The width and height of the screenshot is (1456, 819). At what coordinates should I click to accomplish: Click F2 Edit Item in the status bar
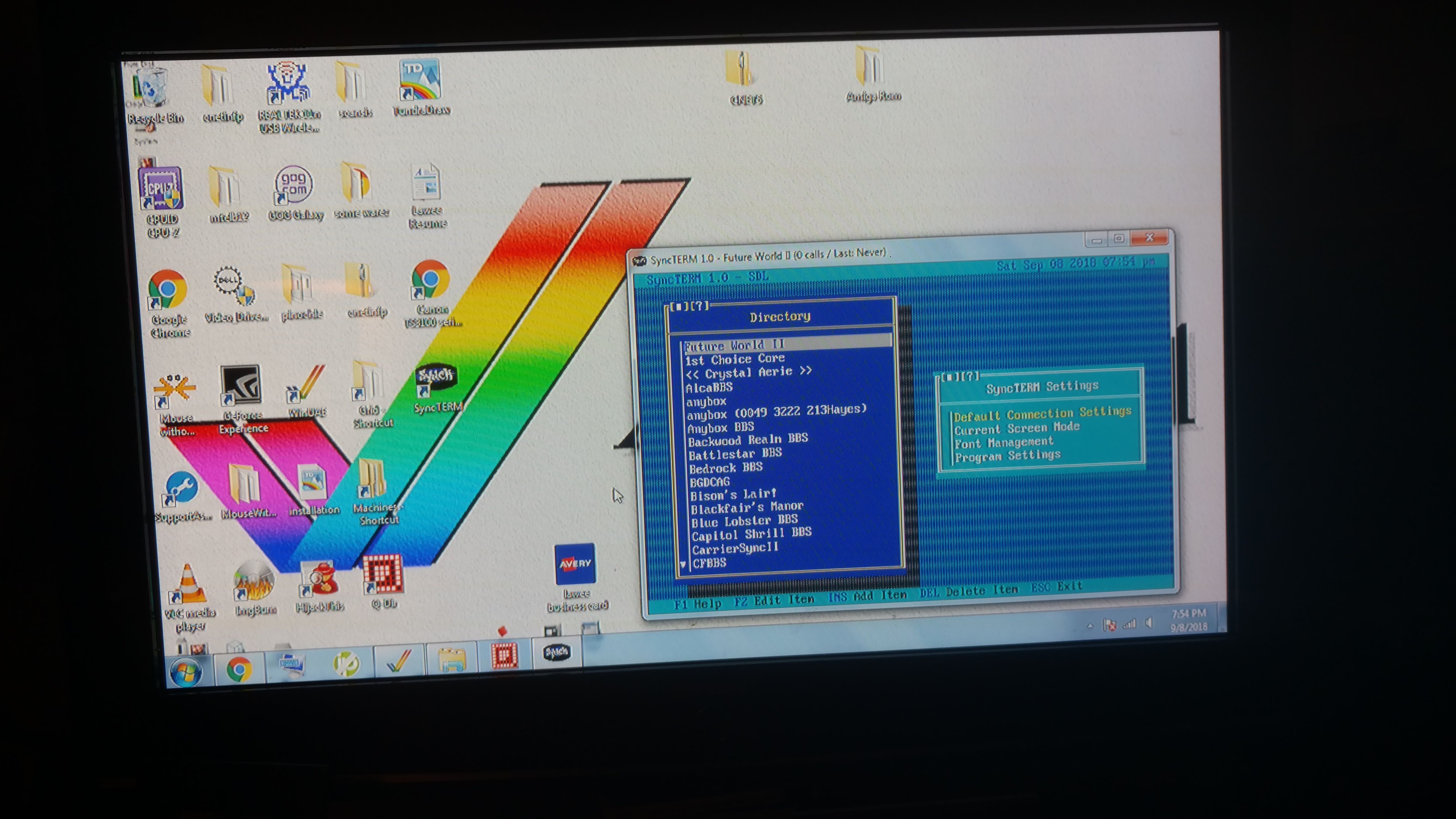(774, 601)
